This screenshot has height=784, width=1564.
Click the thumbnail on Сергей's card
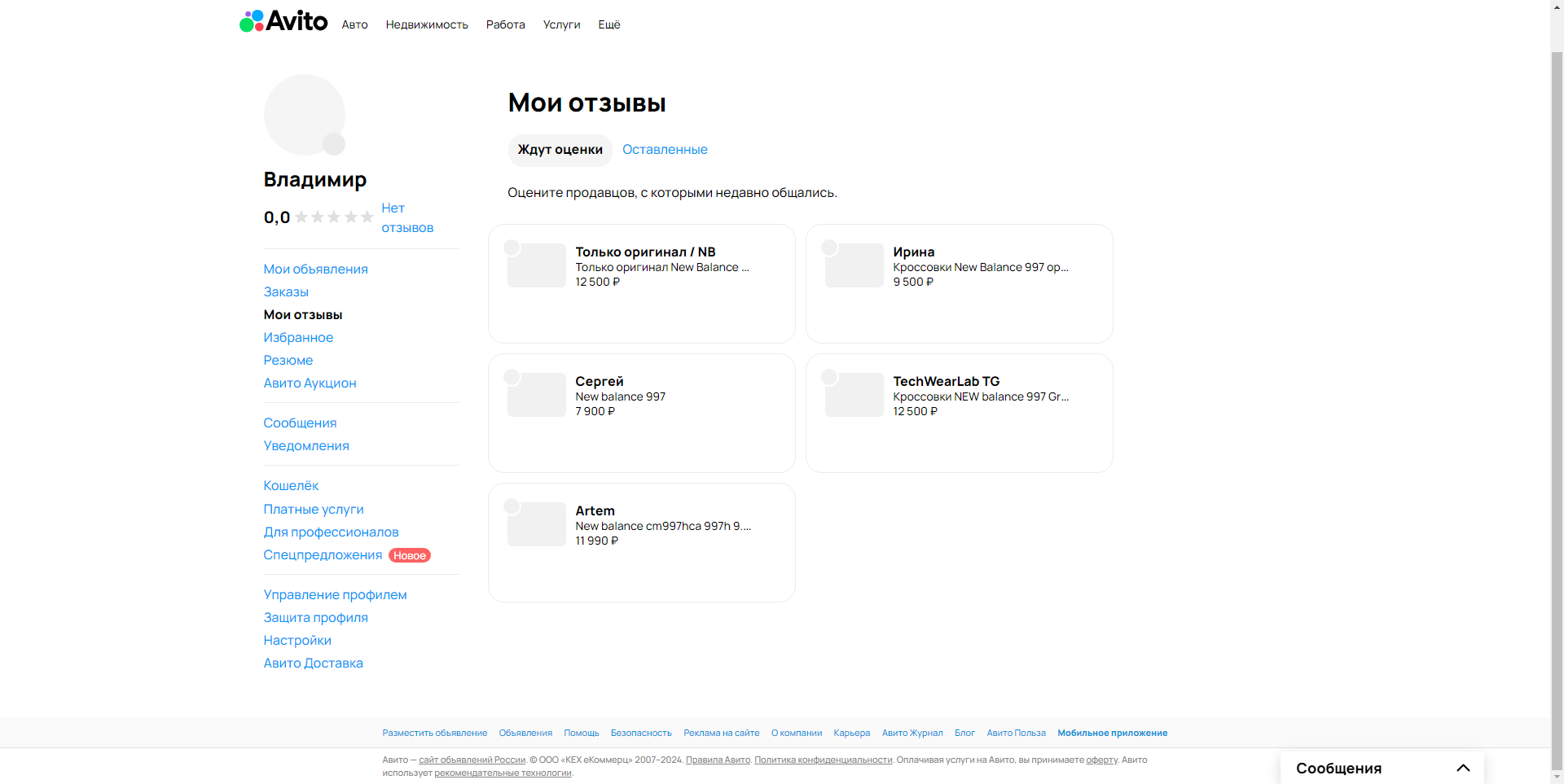point(536,395)
